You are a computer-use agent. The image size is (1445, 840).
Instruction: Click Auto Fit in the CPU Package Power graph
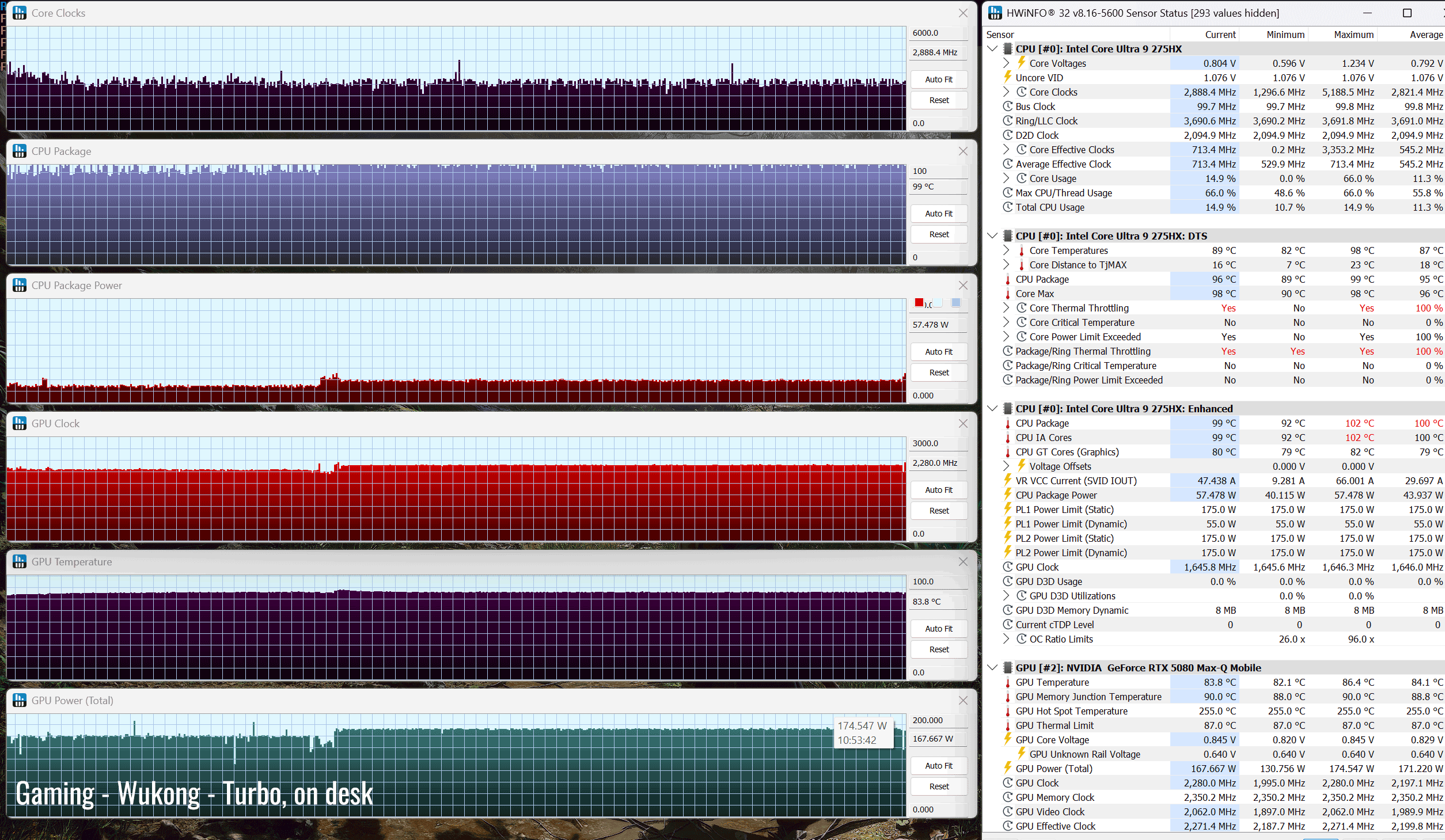pos(939,352)
